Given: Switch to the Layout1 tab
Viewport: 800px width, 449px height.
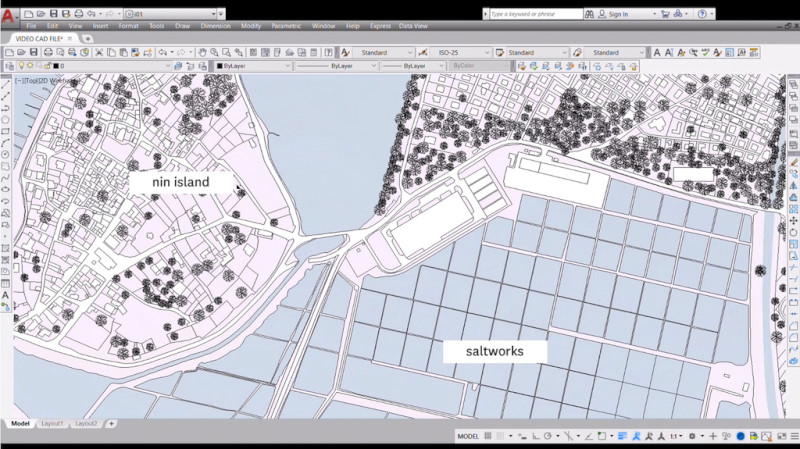Looking at the screenshot, I should click(x=52, y=424).
